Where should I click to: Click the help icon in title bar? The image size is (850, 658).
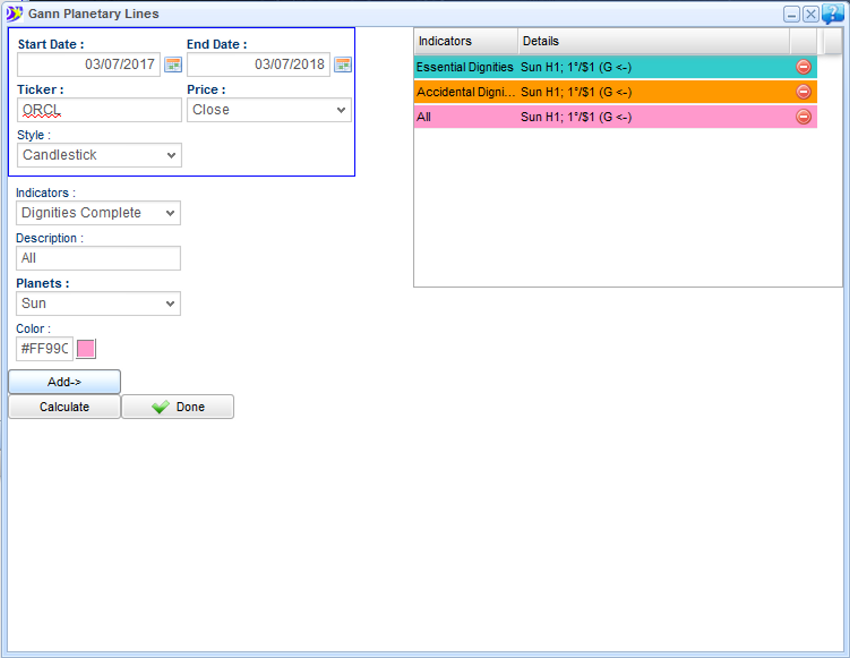point(833,14)
